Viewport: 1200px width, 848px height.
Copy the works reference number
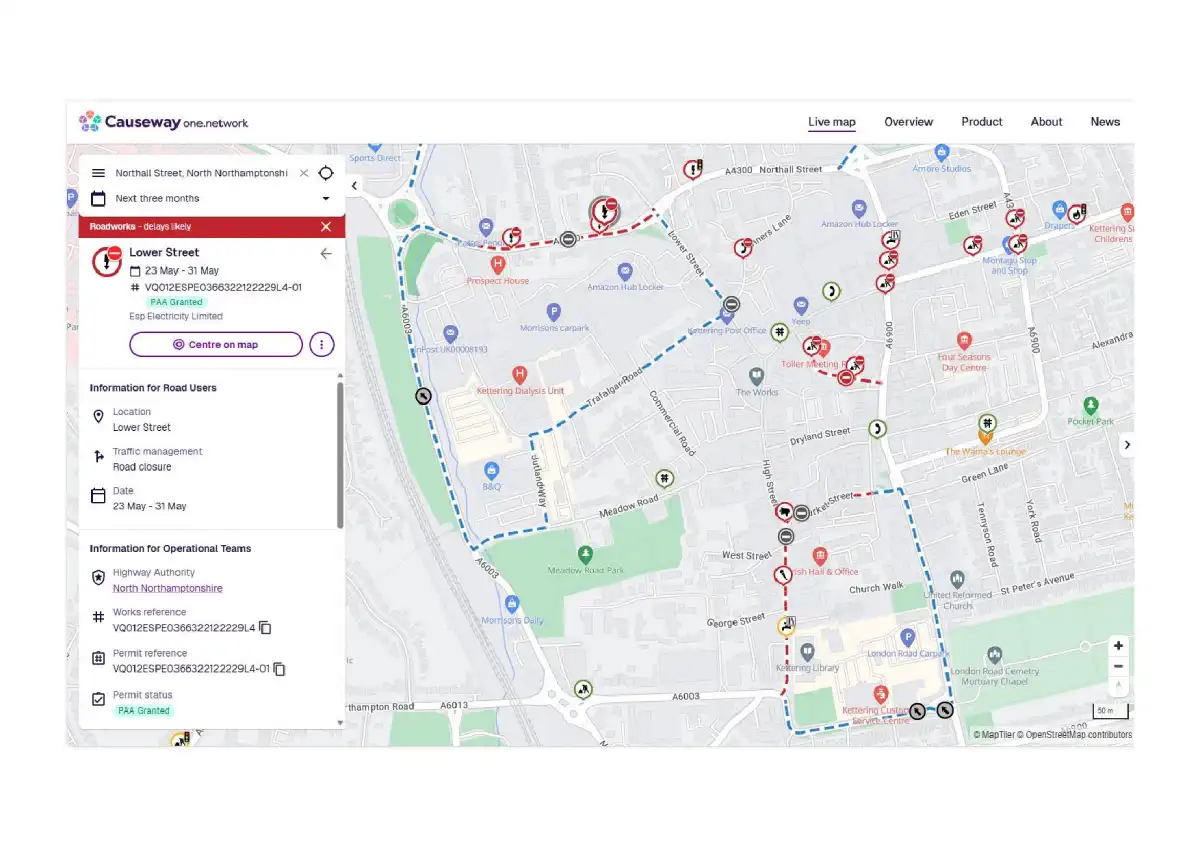click(x=265, y=628)
